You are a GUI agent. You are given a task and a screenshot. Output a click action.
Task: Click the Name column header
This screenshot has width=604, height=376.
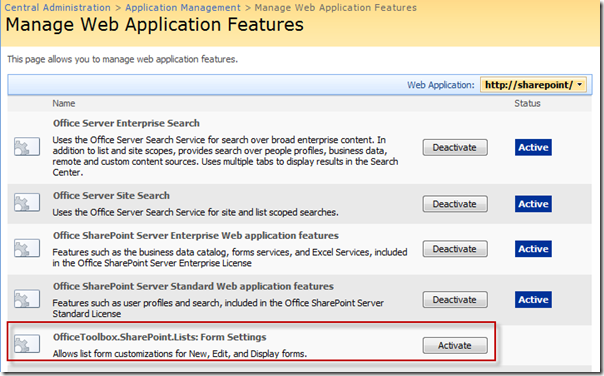pyautogui.click(x=64, y=103)
